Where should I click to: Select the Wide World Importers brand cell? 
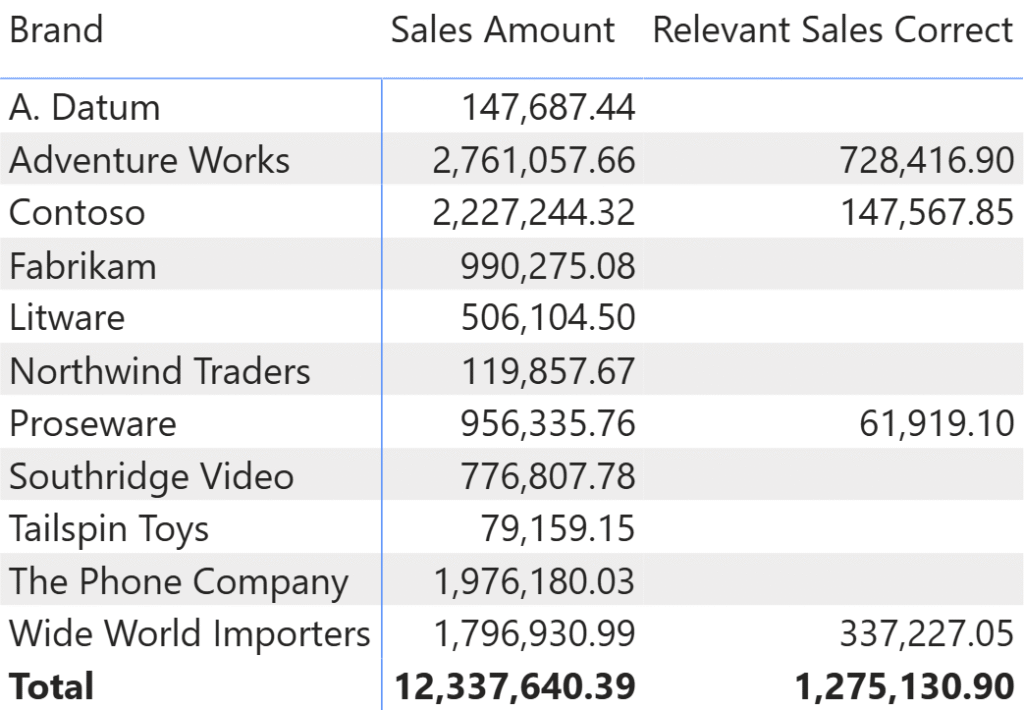(190, 634)
